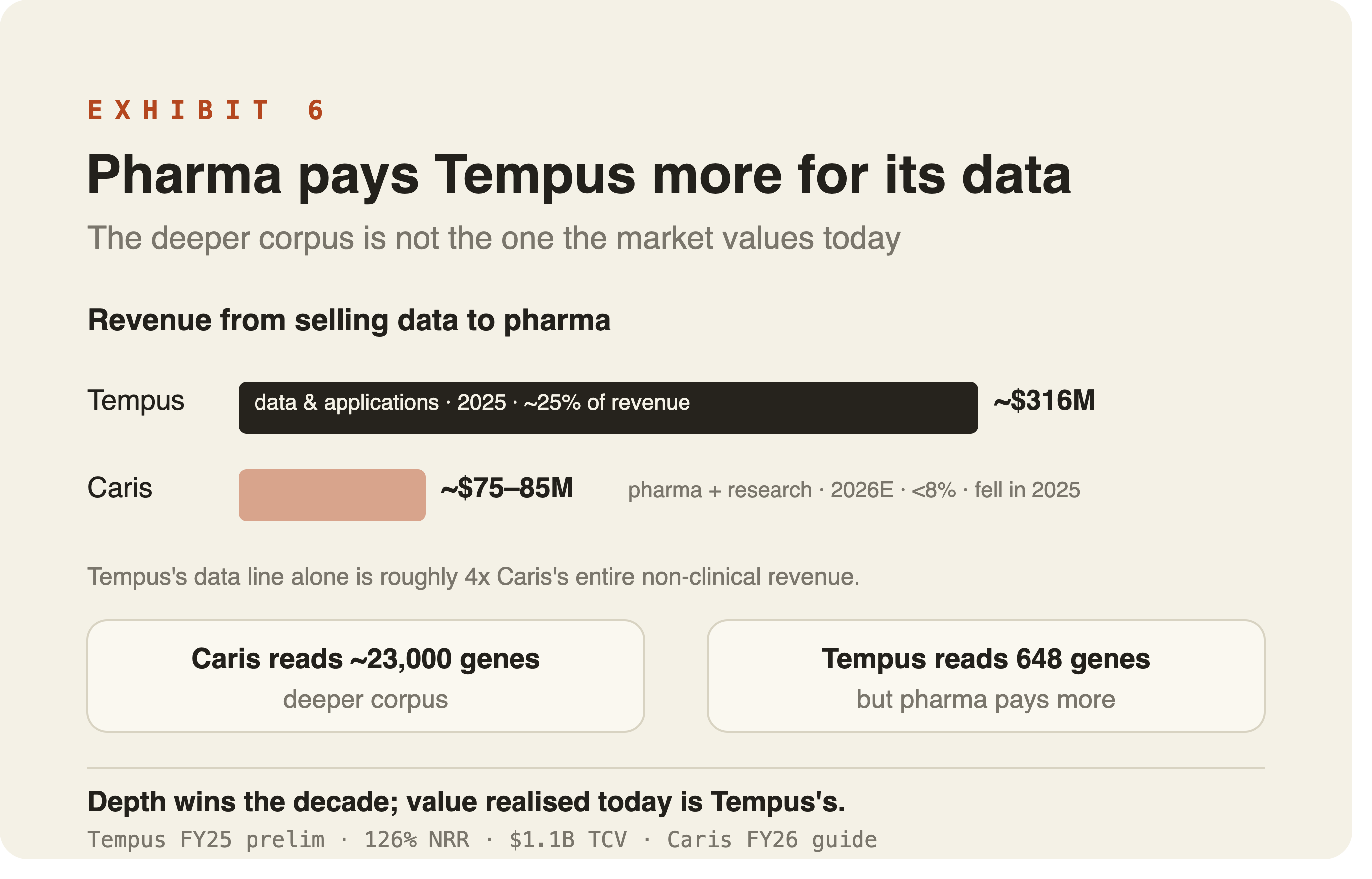Click the Caris FY26 guide source text

tap(772, 840)
